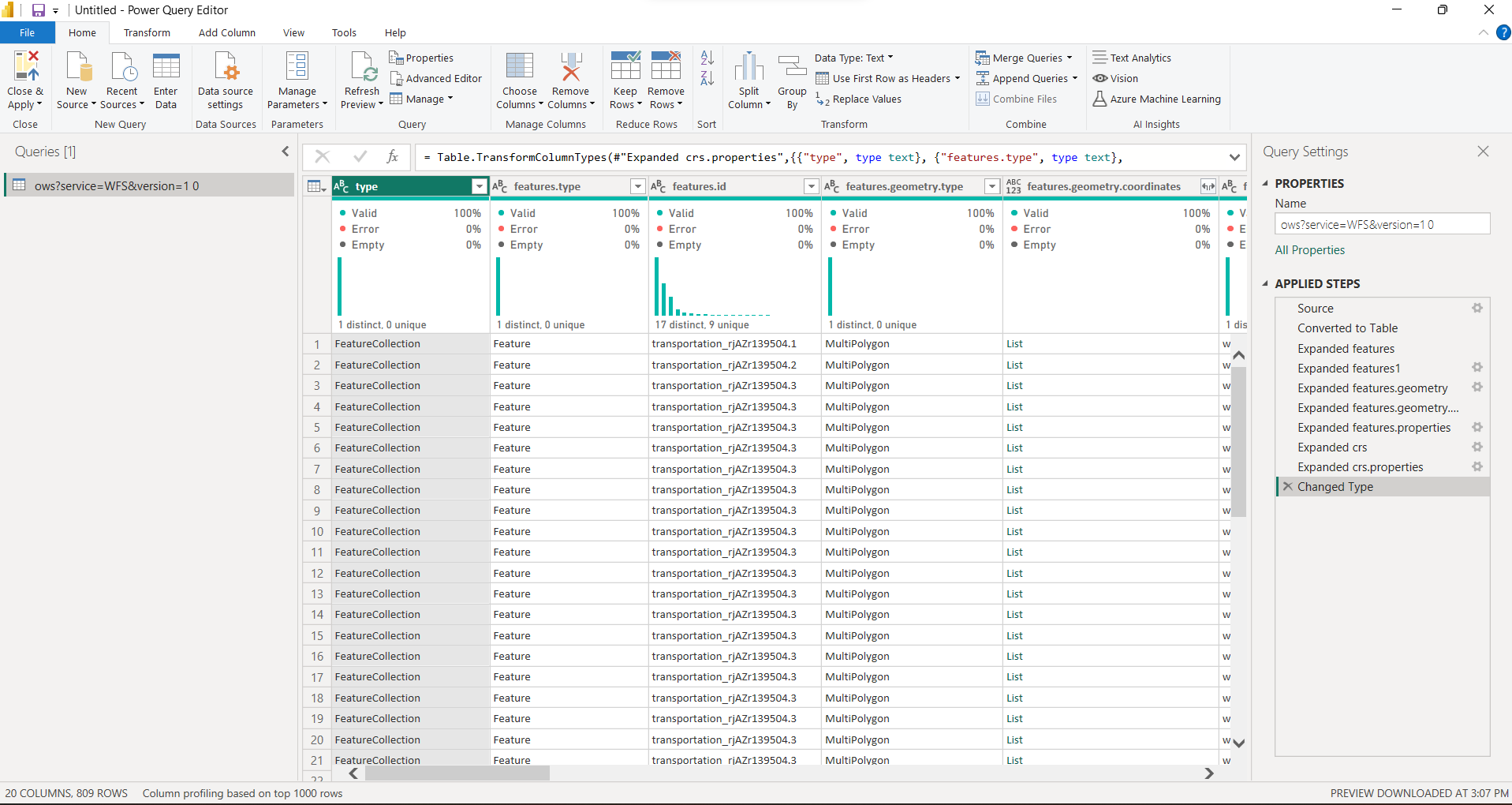
Task: Select the Expanded features.properties step
Action: click(x=1374, y=427)
